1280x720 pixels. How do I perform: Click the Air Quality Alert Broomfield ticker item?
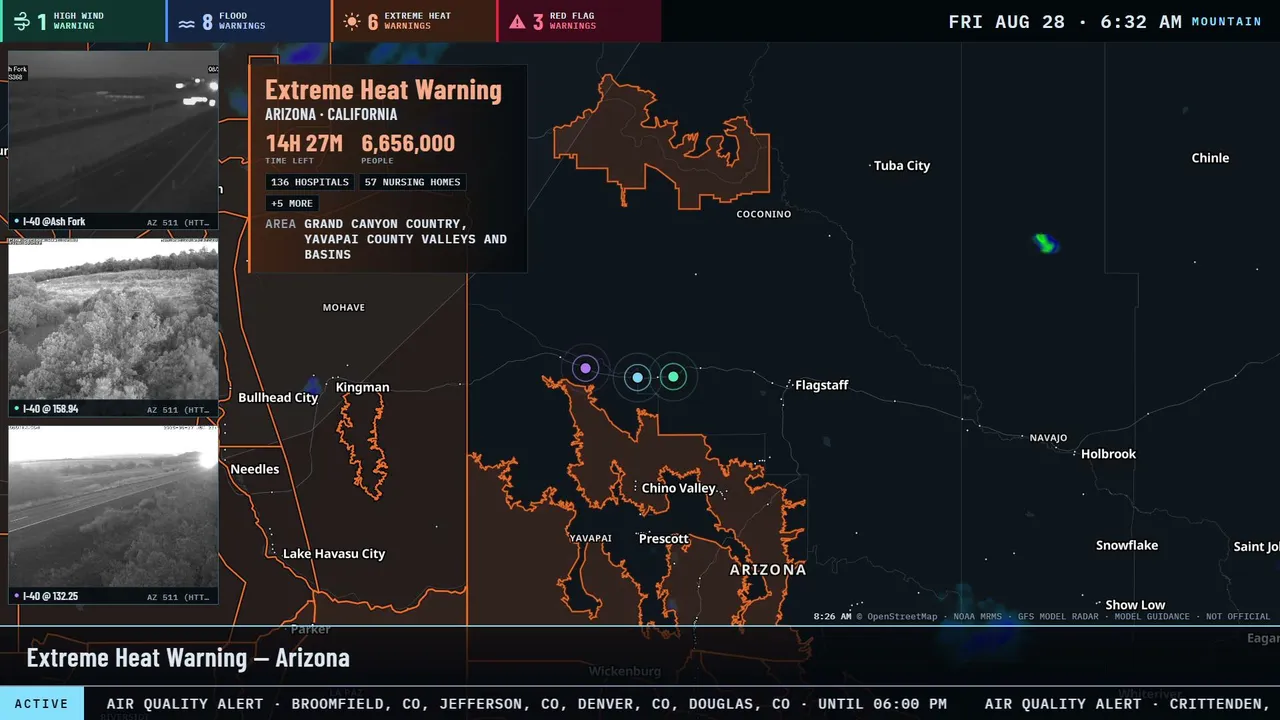tap(527, 704)
